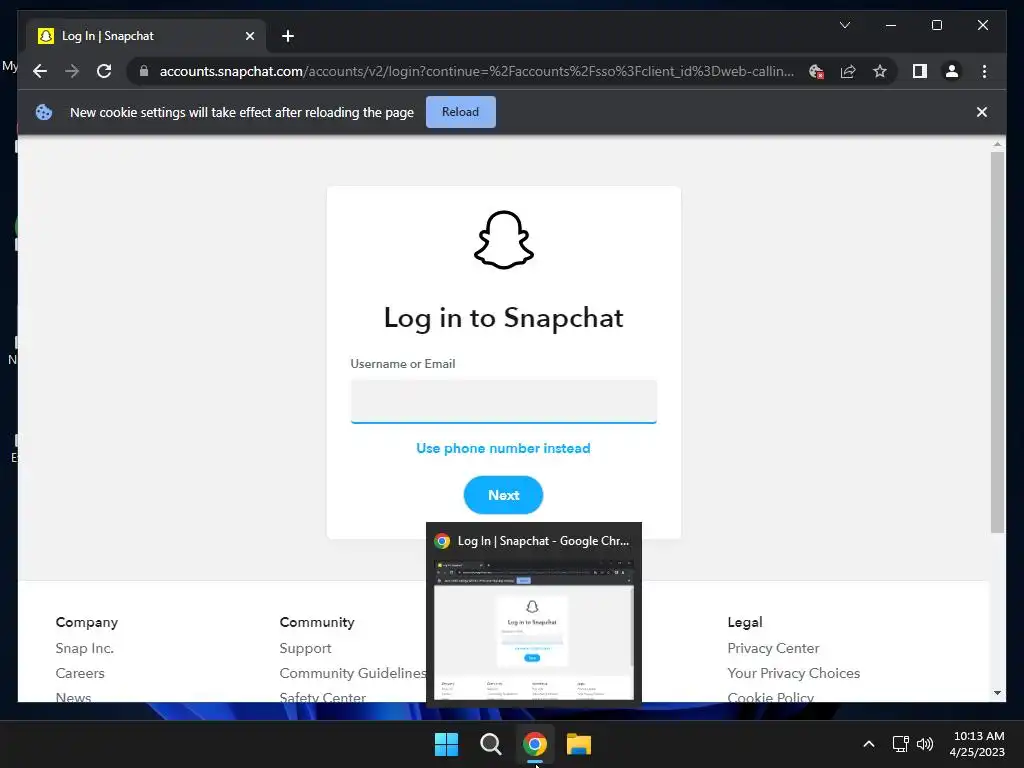Viewport: 1024px width, 768px height.
Task: Click the Chrome taskbar icon
Action: [534, 744]
